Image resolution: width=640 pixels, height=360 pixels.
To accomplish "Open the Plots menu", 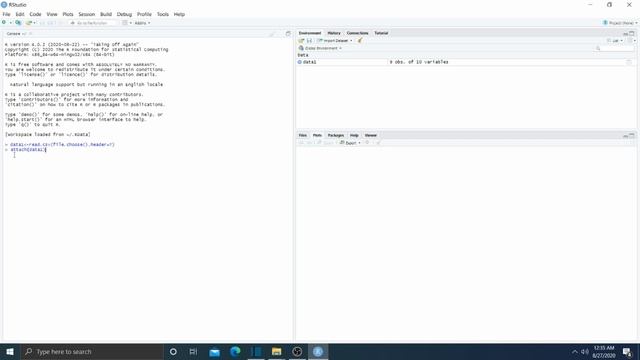I will point(68,14).
